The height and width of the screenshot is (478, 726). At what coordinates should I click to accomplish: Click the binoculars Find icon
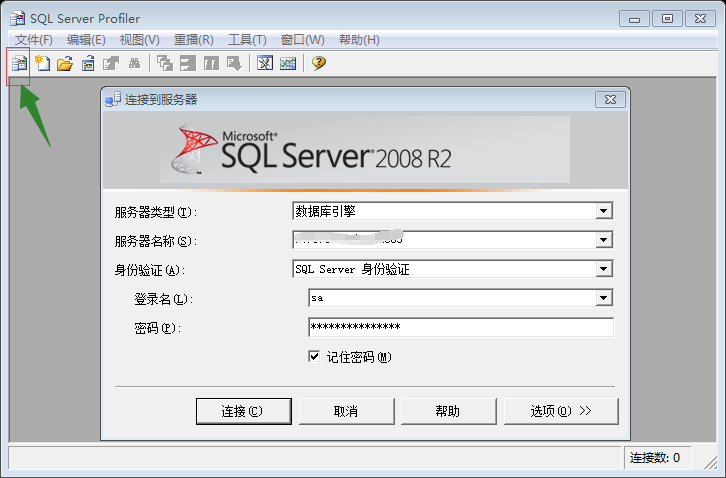(134, 63)
